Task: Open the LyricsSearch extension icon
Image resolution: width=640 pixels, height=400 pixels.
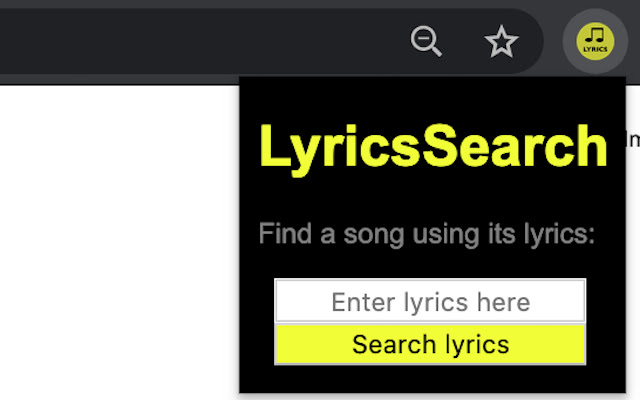Action: point(596,42)
